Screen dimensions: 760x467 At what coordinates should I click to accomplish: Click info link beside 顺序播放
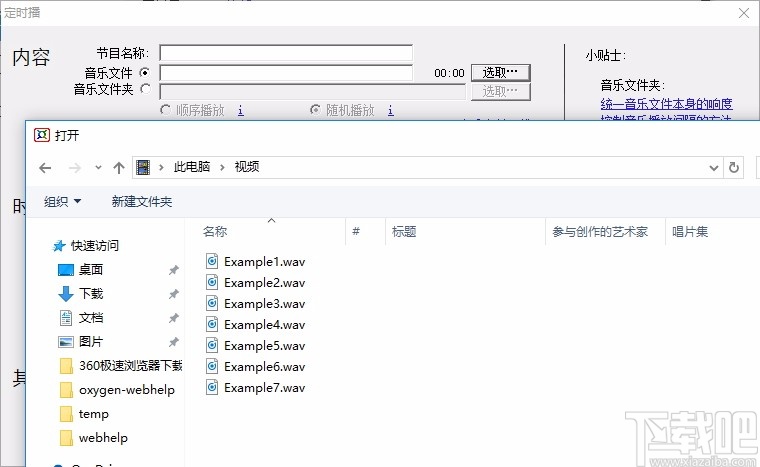click(x=240, y=111)
